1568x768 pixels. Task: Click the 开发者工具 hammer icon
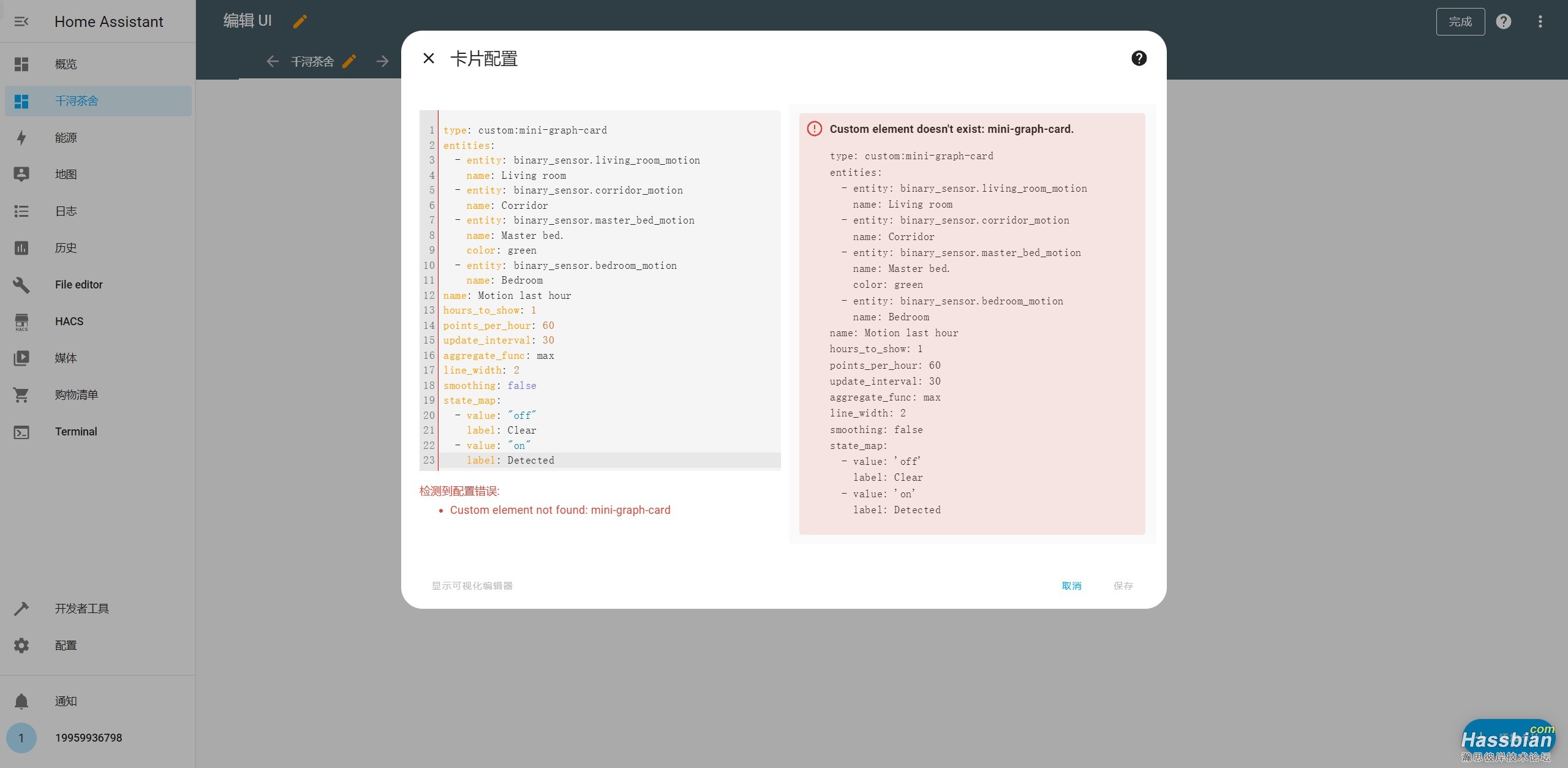pyautogui.click(x=21, y=609)
